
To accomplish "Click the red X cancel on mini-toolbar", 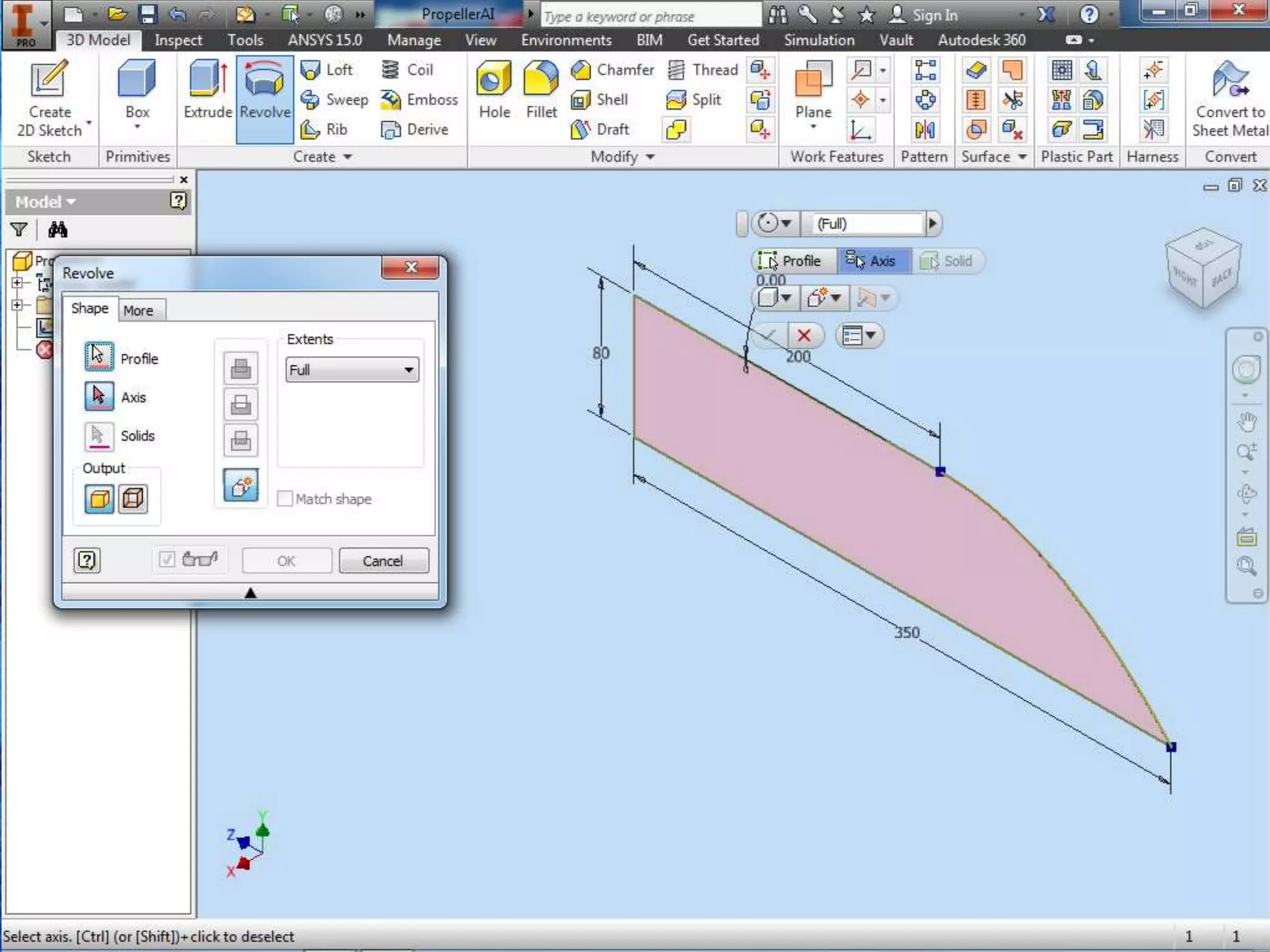I will coord(804,335).
